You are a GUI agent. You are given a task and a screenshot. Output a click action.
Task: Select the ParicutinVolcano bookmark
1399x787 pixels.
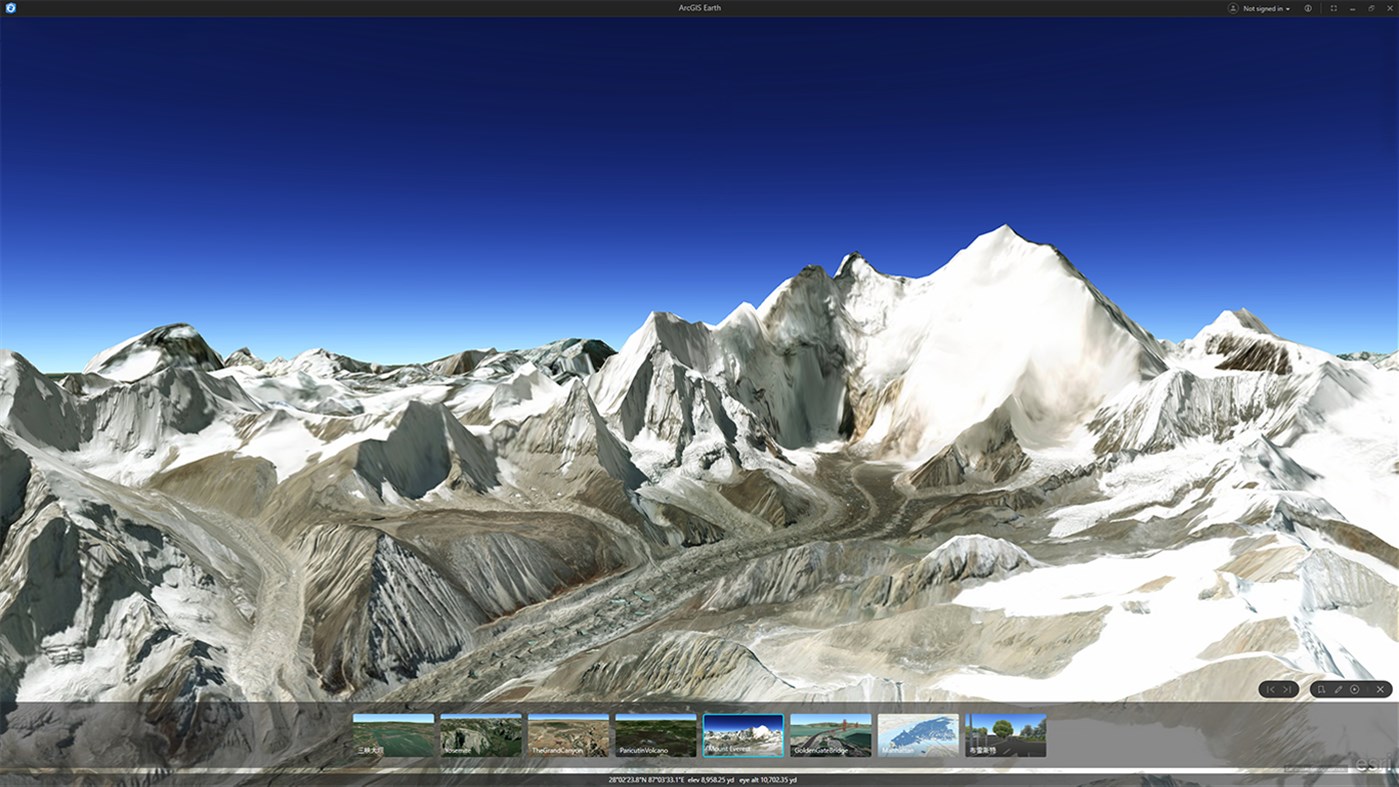coord(655,734)
